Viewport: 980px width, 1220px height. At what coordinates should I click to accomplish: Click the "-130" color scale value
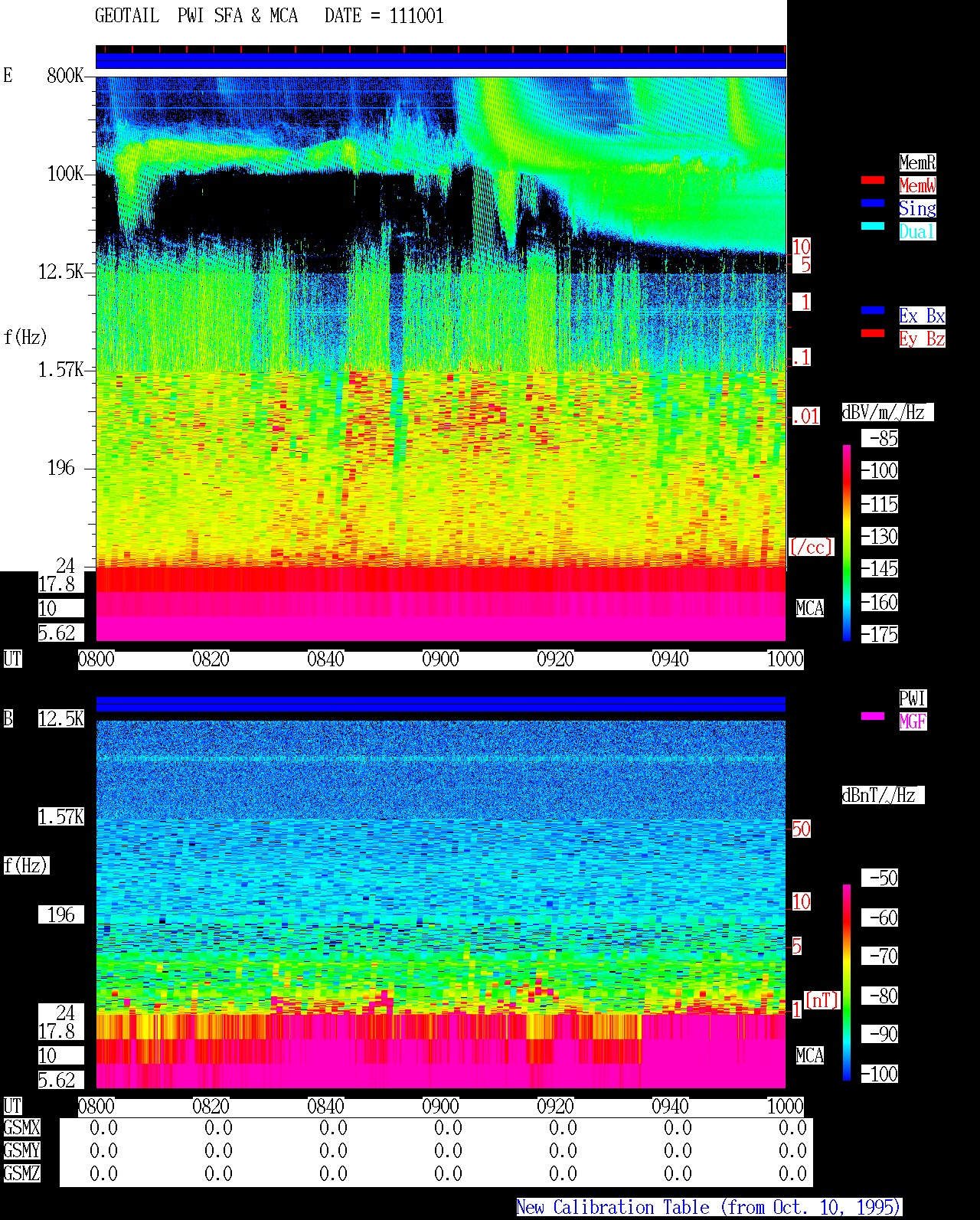click(x=880, y=536)
